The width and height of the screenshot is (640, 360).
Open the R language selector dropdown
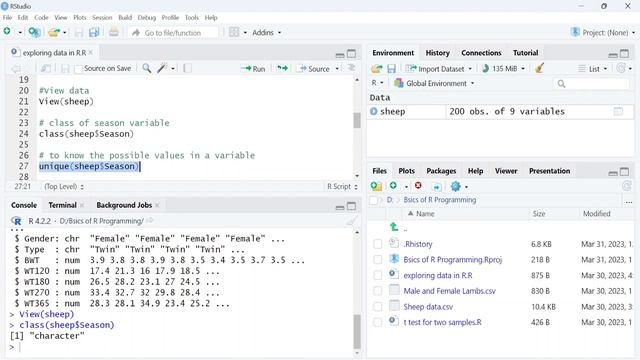click(377, 83)
